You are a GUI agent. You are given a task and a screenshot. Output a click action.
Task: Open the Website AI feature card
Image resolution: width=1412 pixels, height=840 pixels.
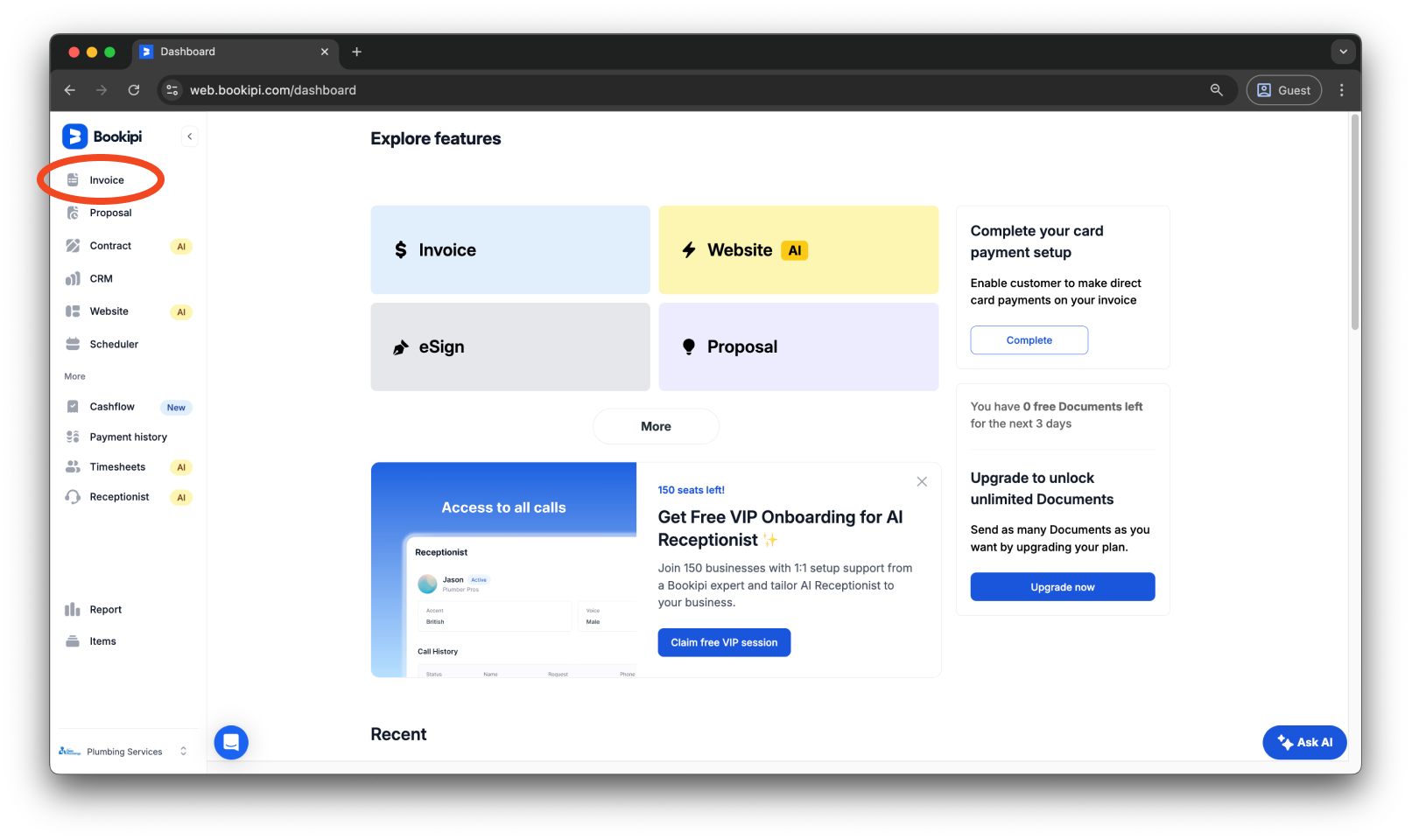(x=797, y=249)
